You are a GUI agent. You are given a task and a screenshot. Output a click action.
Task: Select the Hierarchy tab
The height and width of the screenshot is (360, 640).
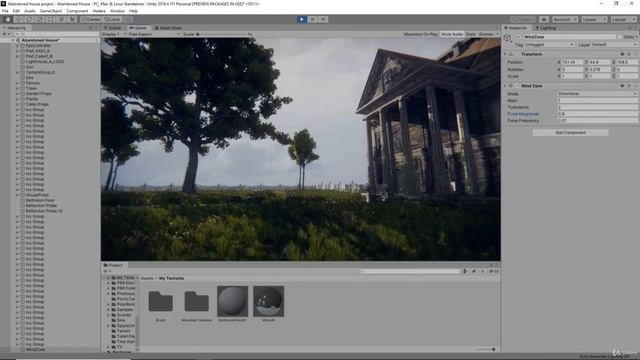coord(15,28)
